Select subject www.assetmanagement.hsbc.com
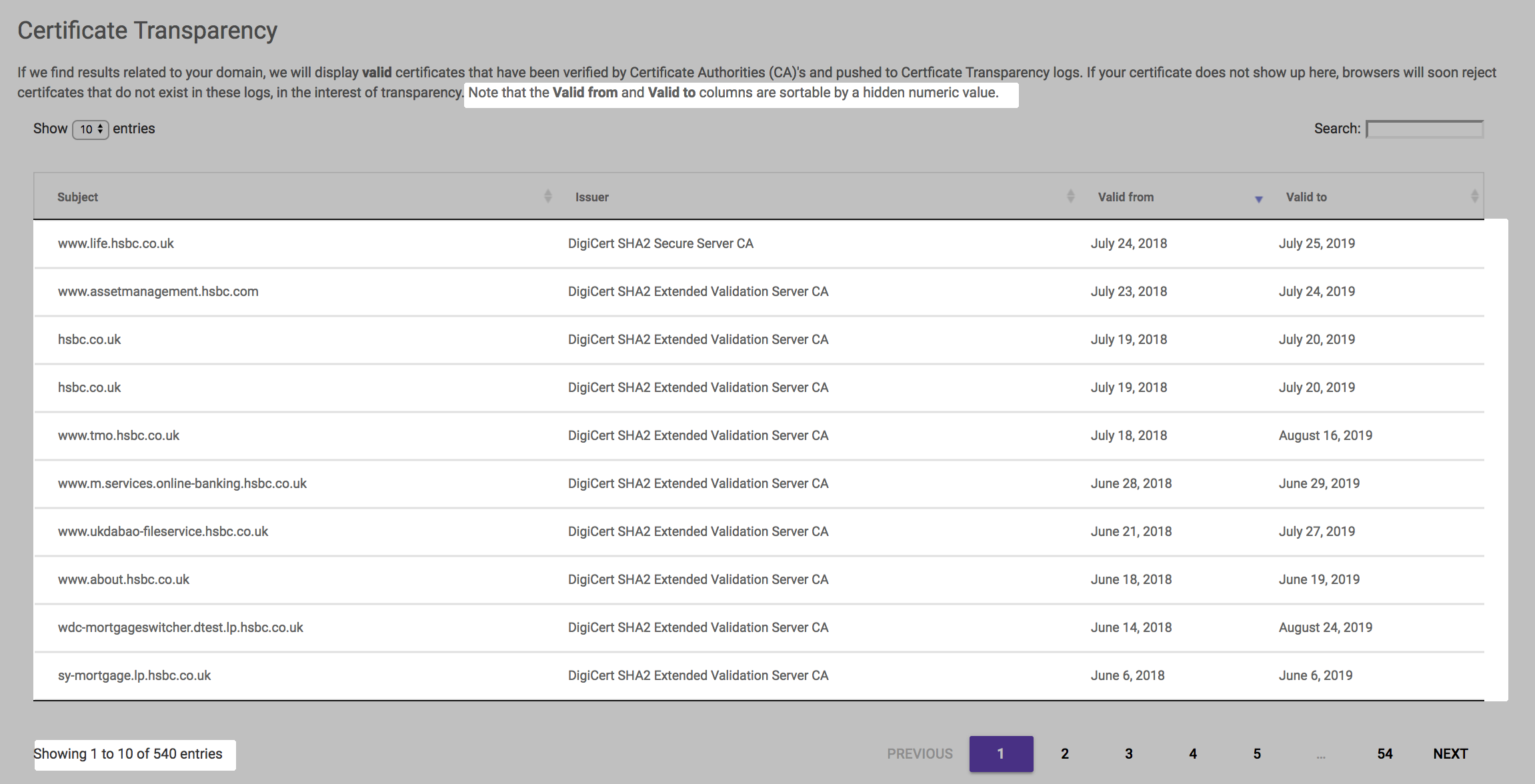 tap(158, 292)
